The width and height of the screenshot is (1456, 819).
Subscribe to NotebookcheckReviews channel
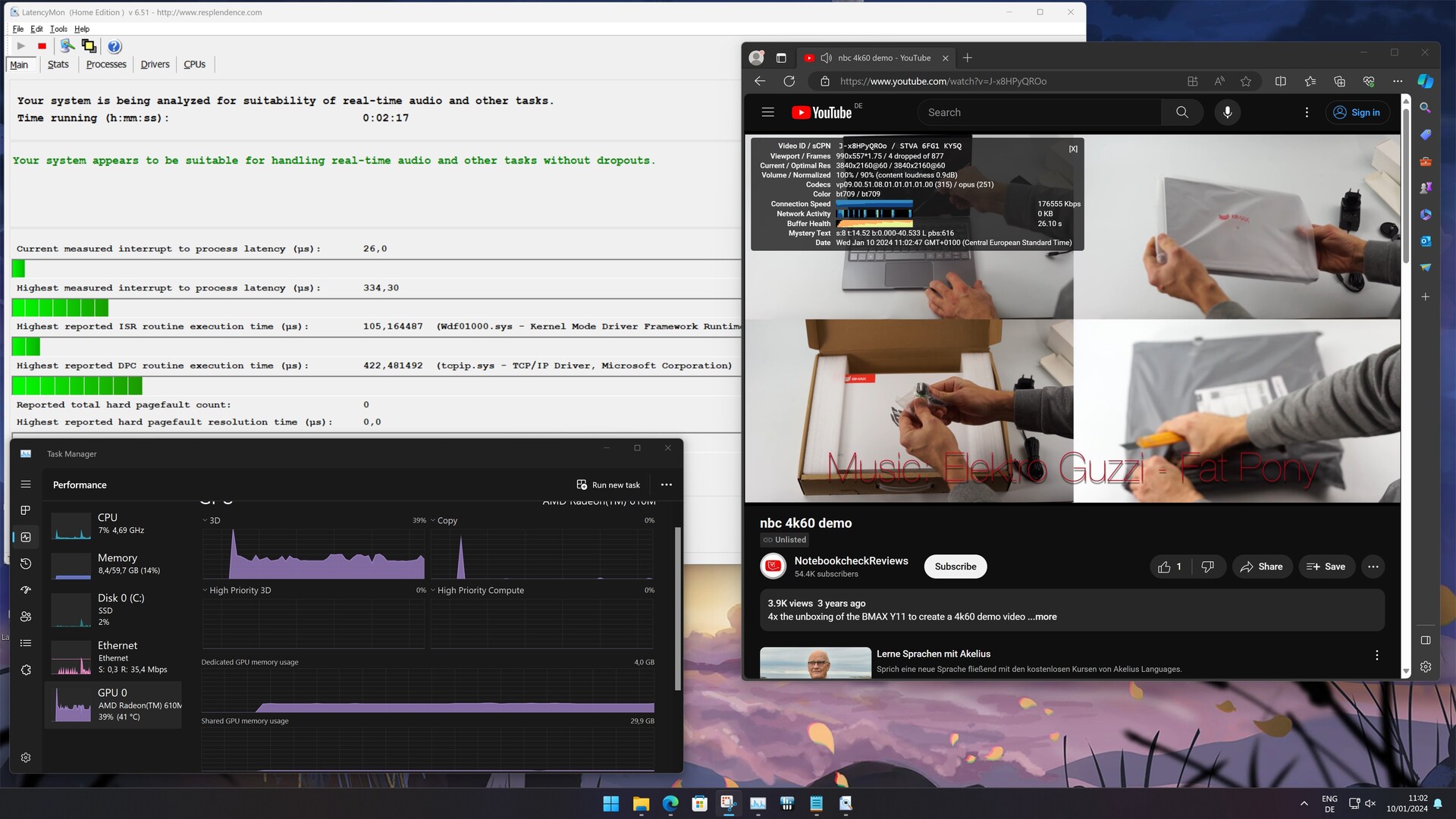955,566
